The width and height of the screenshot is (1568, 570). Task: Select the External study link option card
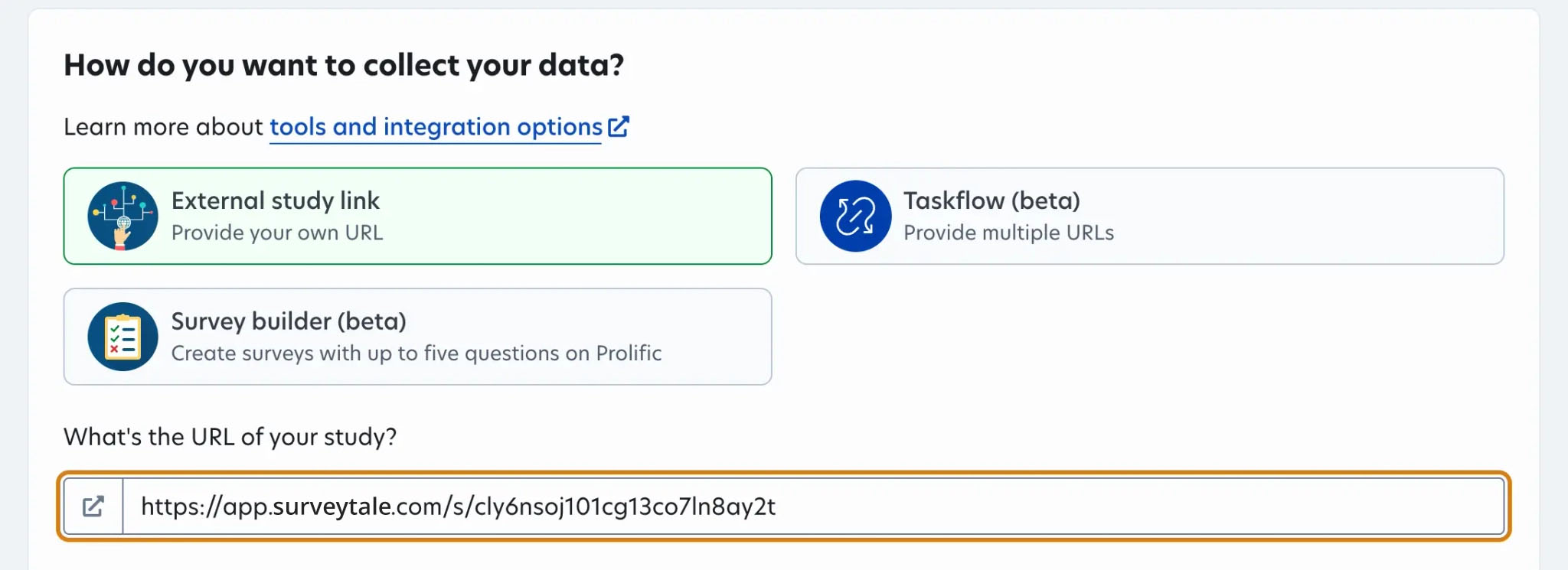click(x=417, y=217)
